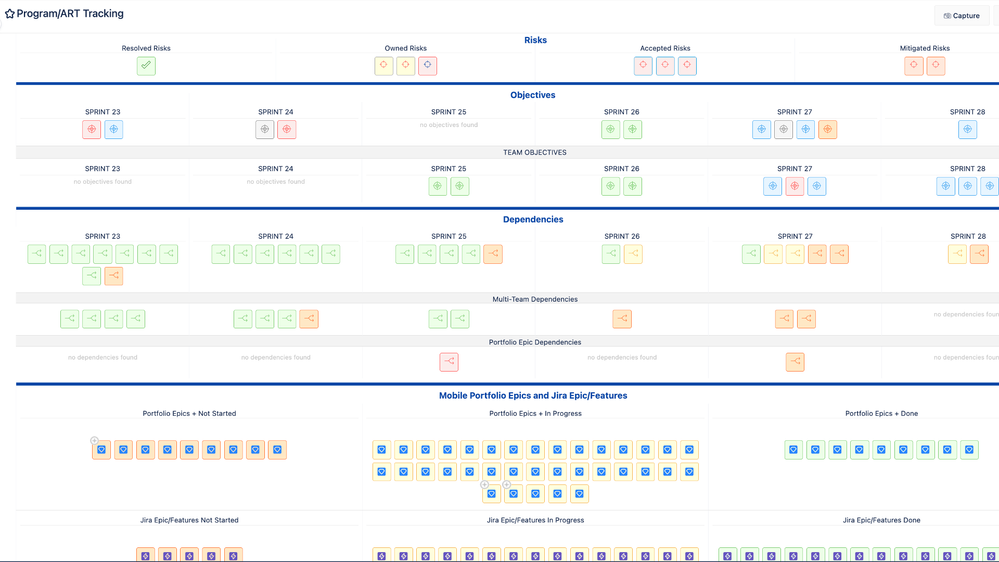Open the red Team Objective in Sprint 27
This screenshot has width=999, height=562.
794,186
